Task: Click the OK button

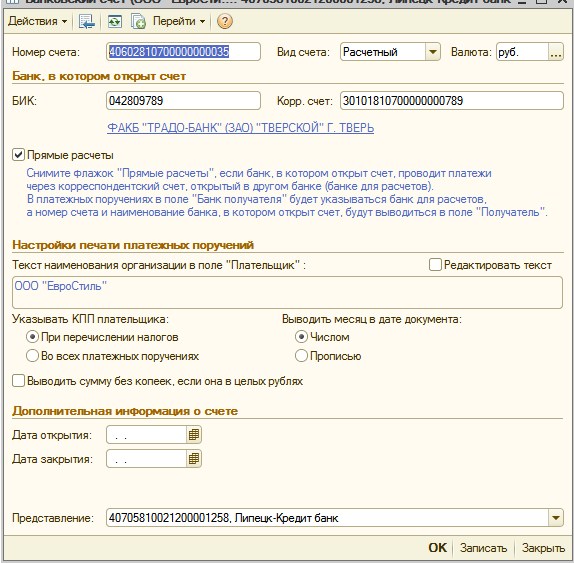Action: coord(437,548)
